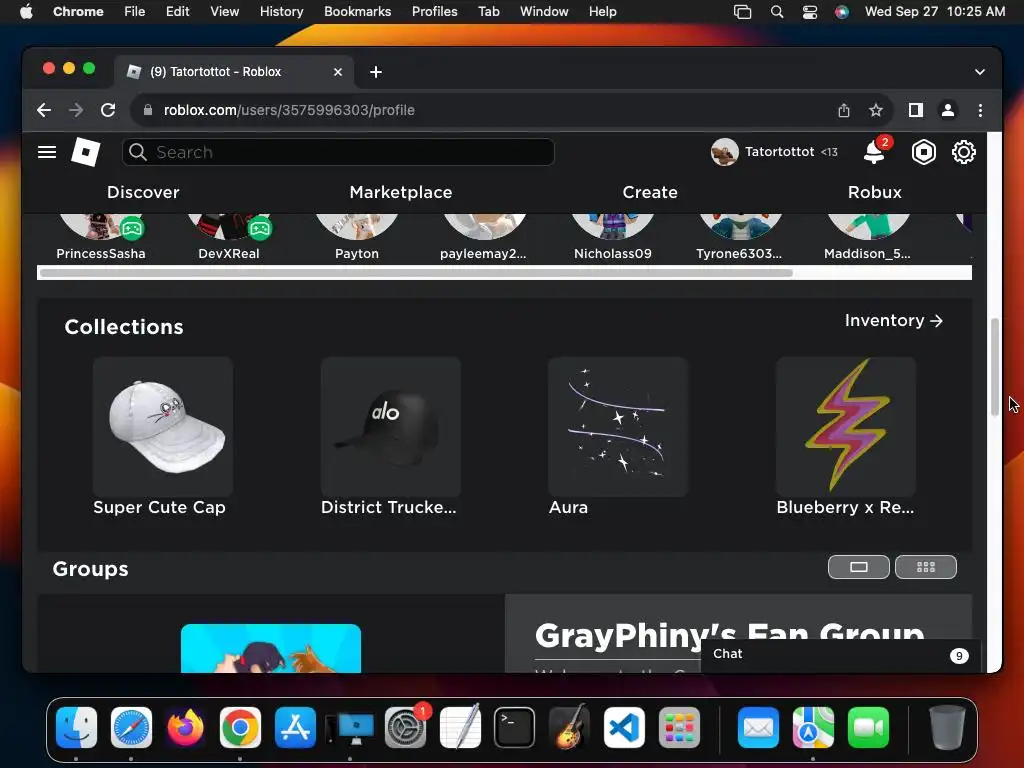This screenshot has height=768, width=1024.
Task: Bookmark this page with the star icon
Action: coord(876,110)
